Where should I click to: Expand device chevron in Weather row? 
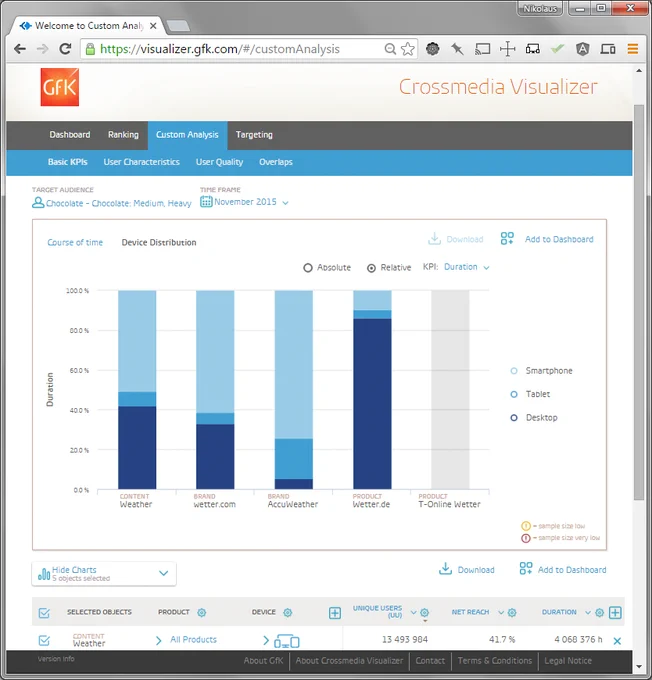coord(266,640)
